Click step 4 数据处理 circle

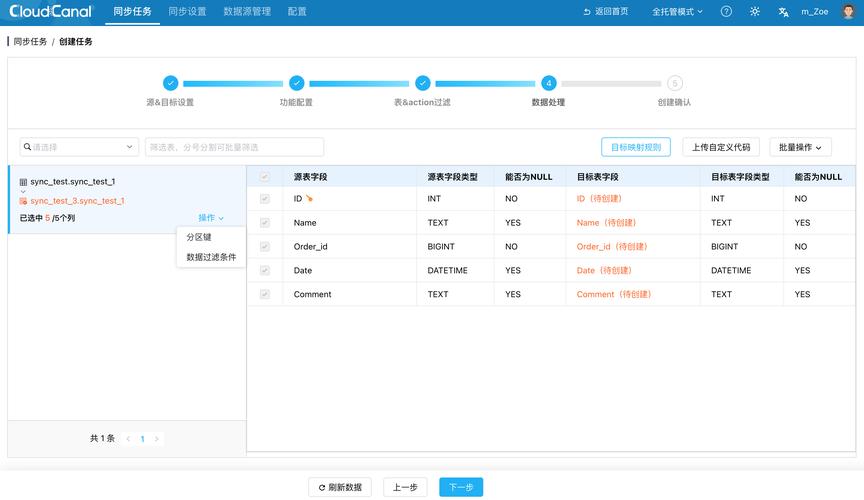tap(549, 83)
